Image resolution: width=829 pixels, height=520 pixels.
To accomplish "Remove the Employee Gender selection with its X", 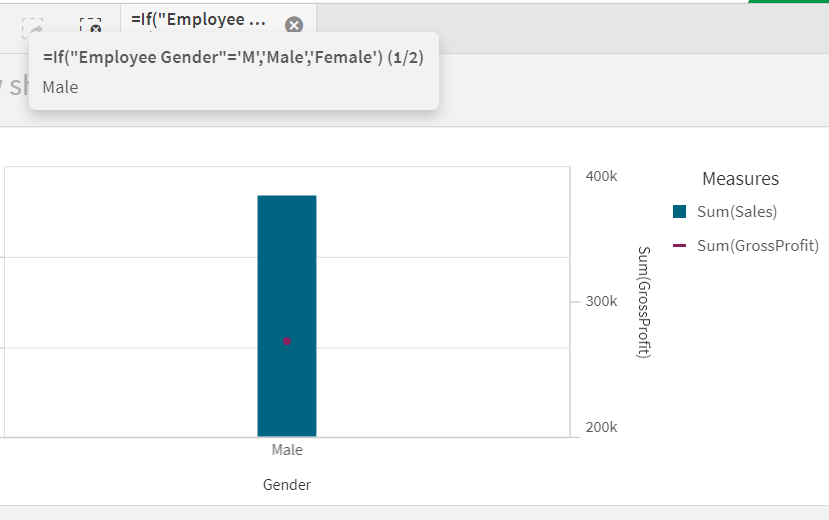I will pyautogui.click(x=293, y=26).
